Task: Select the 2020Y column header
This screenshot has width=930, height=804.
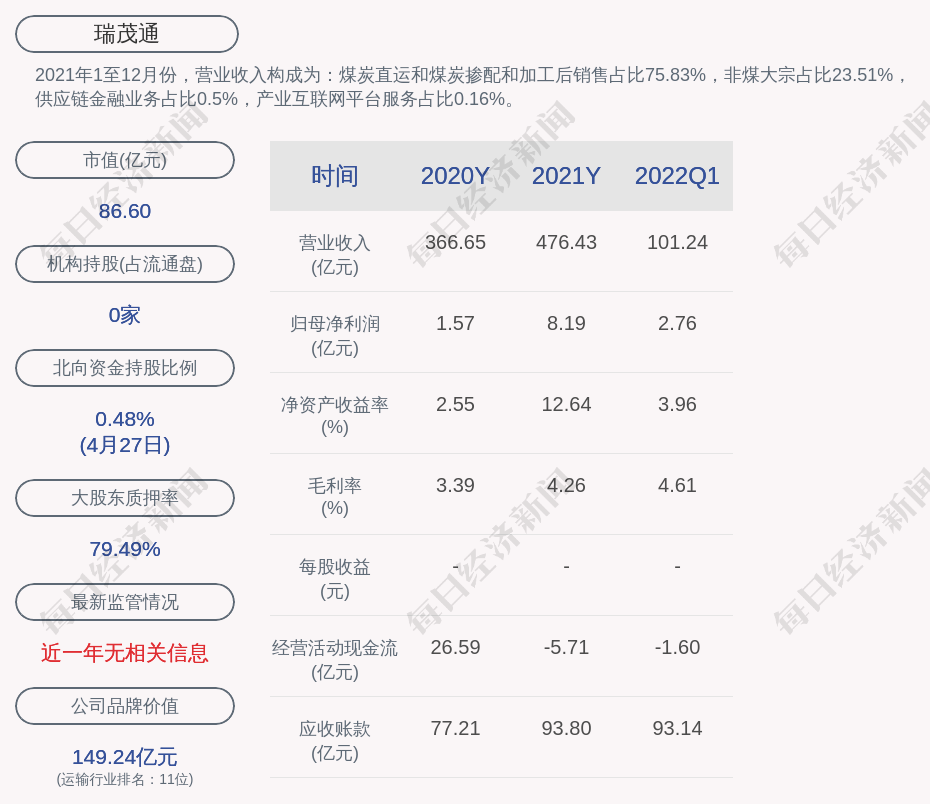Action: pos(455,176)
